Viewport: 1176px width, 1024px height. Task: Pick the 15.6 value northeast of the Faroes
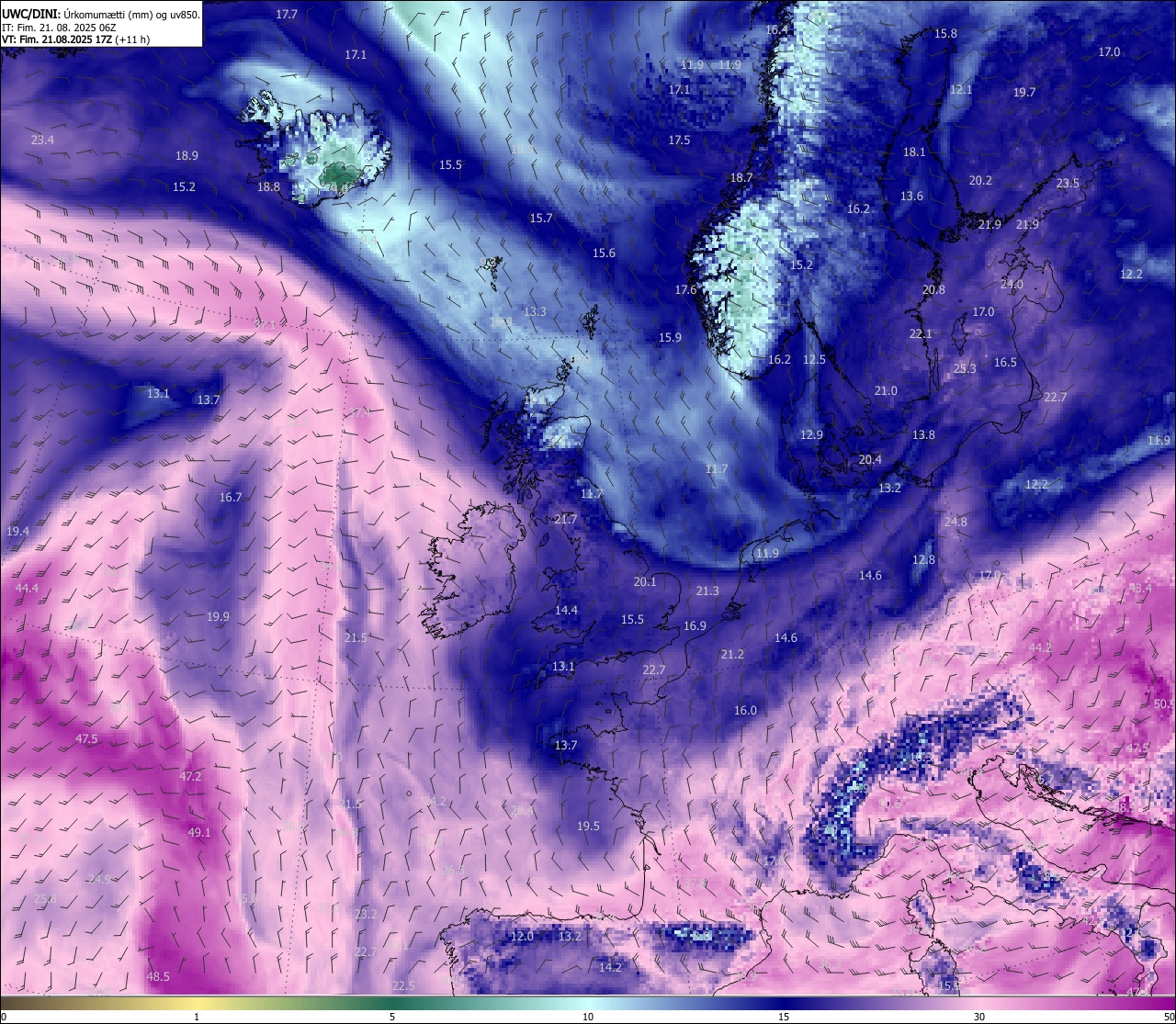[x=604, y=253]
